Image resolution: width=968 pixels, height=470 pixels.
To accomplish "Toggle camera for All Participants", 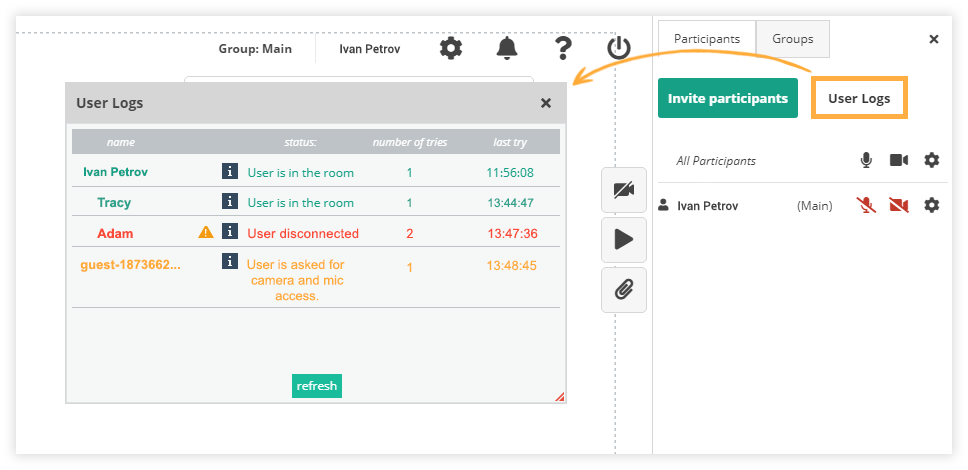I will coord(899,161).
